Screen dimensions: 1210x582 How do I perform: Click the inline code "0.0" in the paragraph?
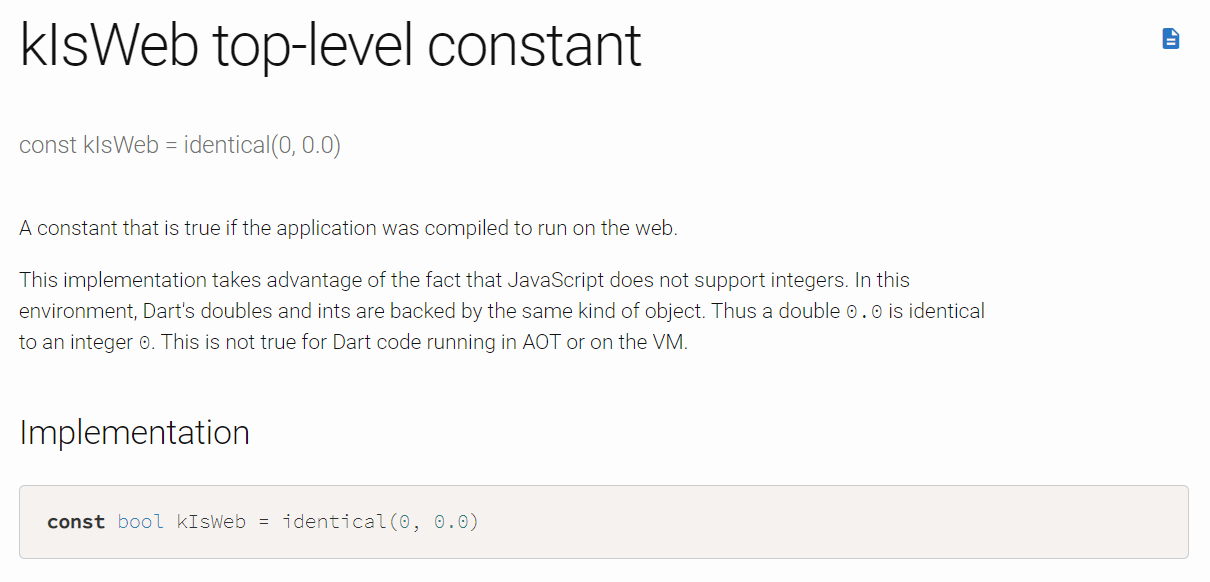(864, 312)
